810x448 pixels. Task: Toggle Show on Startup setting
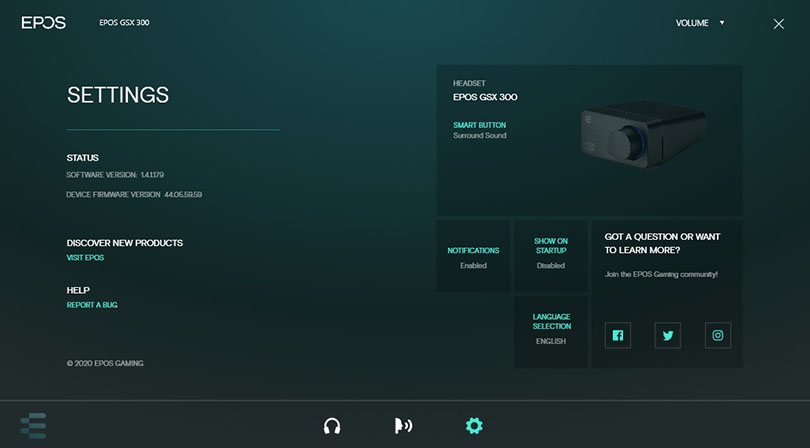click(550, 253)
